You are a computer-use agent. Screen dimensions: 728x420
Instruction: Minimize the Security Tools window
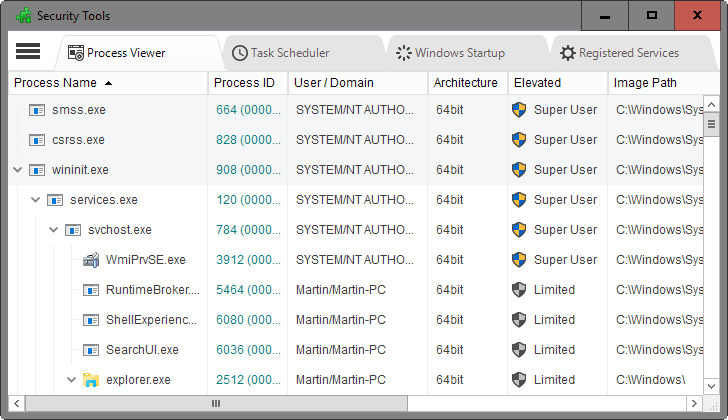[x=604, y=16]
